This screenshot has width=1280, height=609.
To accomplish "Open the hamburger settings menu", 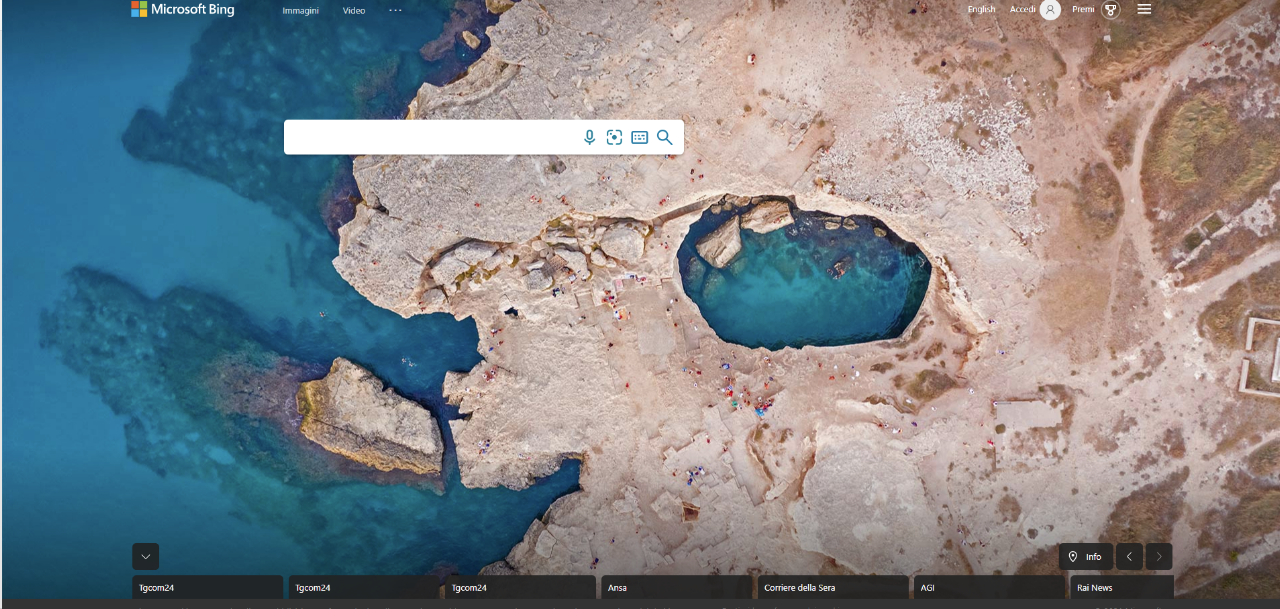I will [x=1145, y=9].
